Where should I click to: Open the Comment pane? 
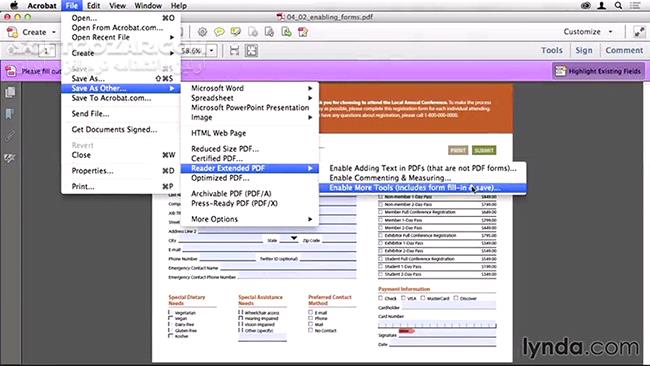click(624, 50)
